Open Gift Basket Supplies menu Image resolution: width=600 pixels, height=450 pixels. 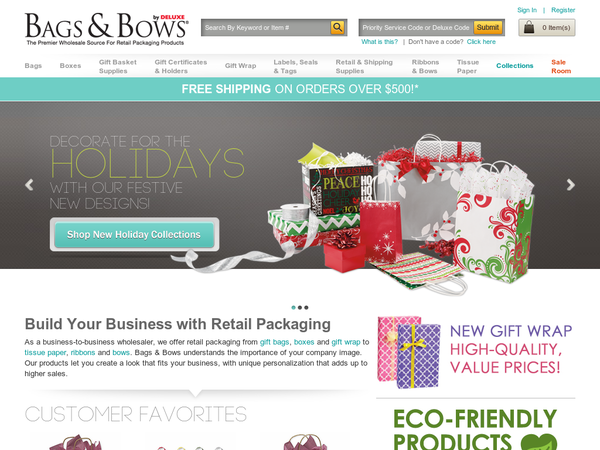click(118, 66)
